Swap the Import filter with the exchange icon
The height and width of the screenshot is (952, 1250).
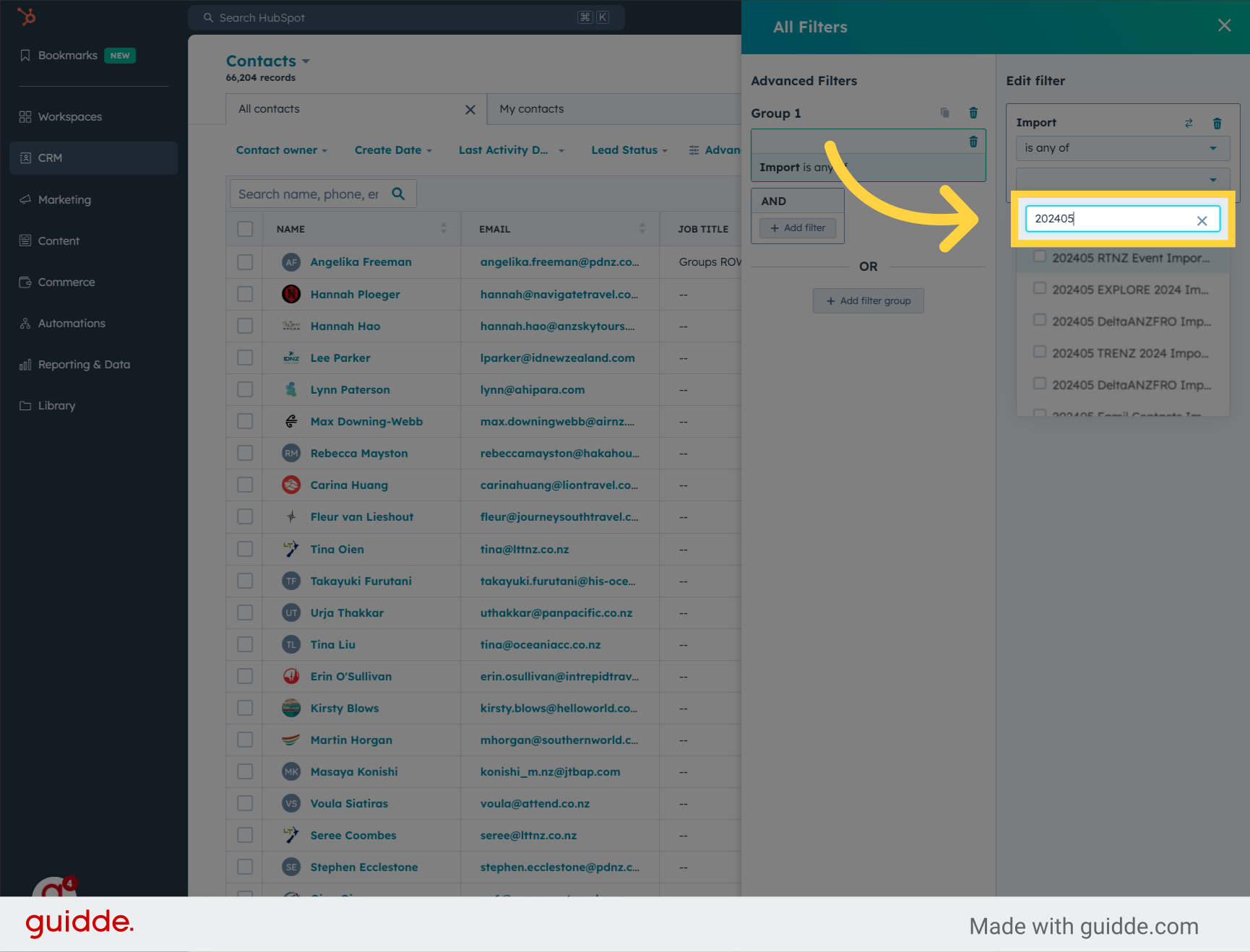[x=1189, y=123]
